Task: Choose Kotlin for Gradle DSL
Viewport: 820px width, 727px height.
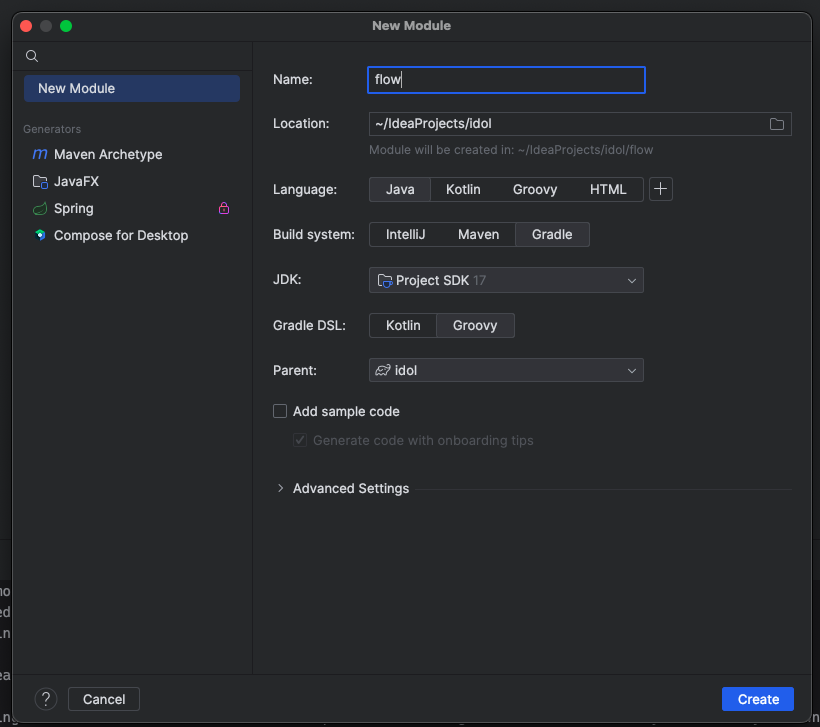Action: (403, 325)
